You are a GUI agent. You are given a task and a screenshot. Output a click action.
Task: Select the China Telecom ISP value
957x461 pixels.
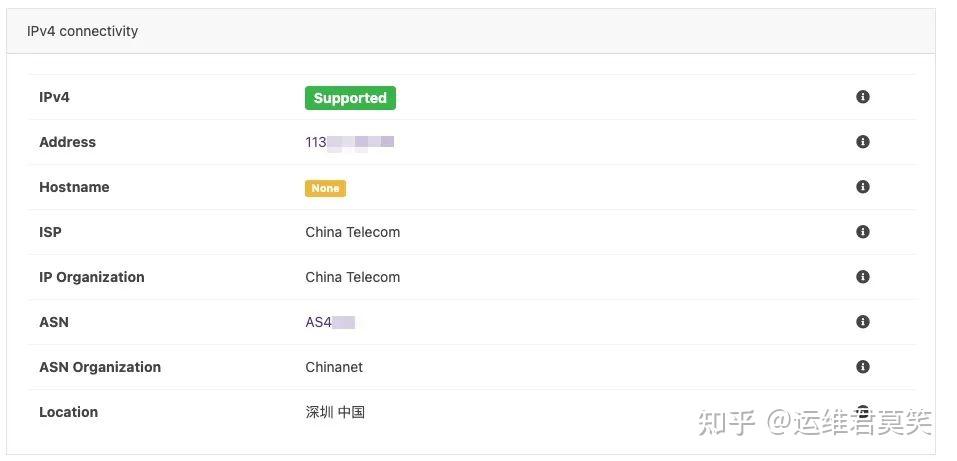tap(352, 232)
